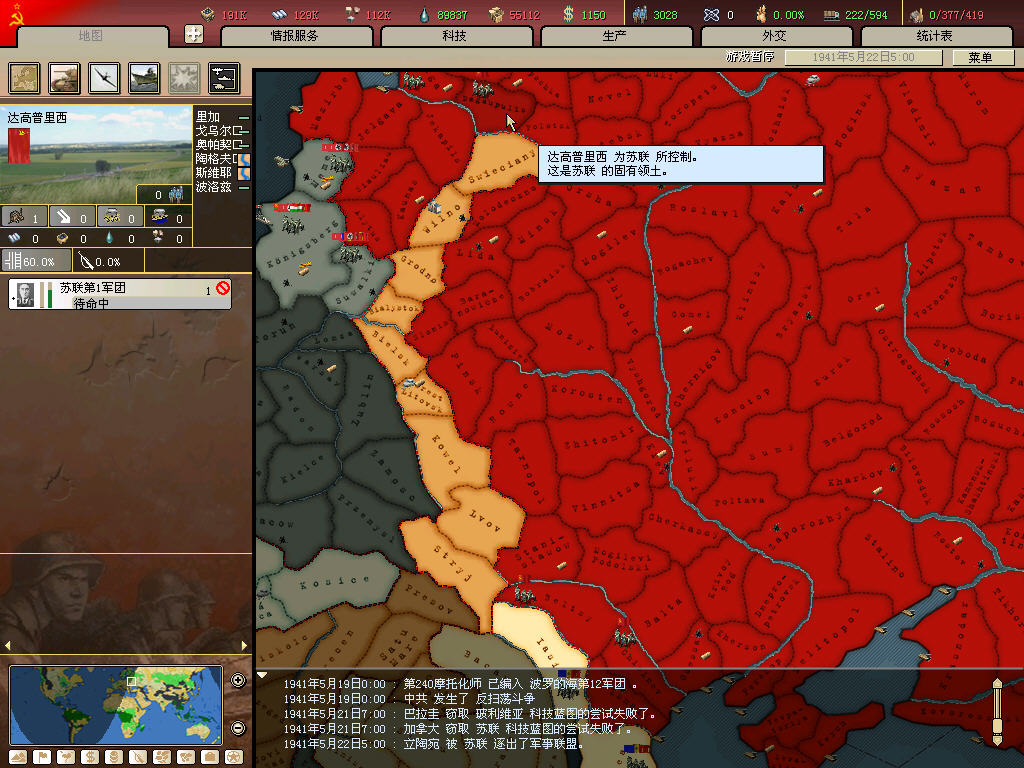Click the world minimap
Viewport: 1024px width, 768px height.
116,705
